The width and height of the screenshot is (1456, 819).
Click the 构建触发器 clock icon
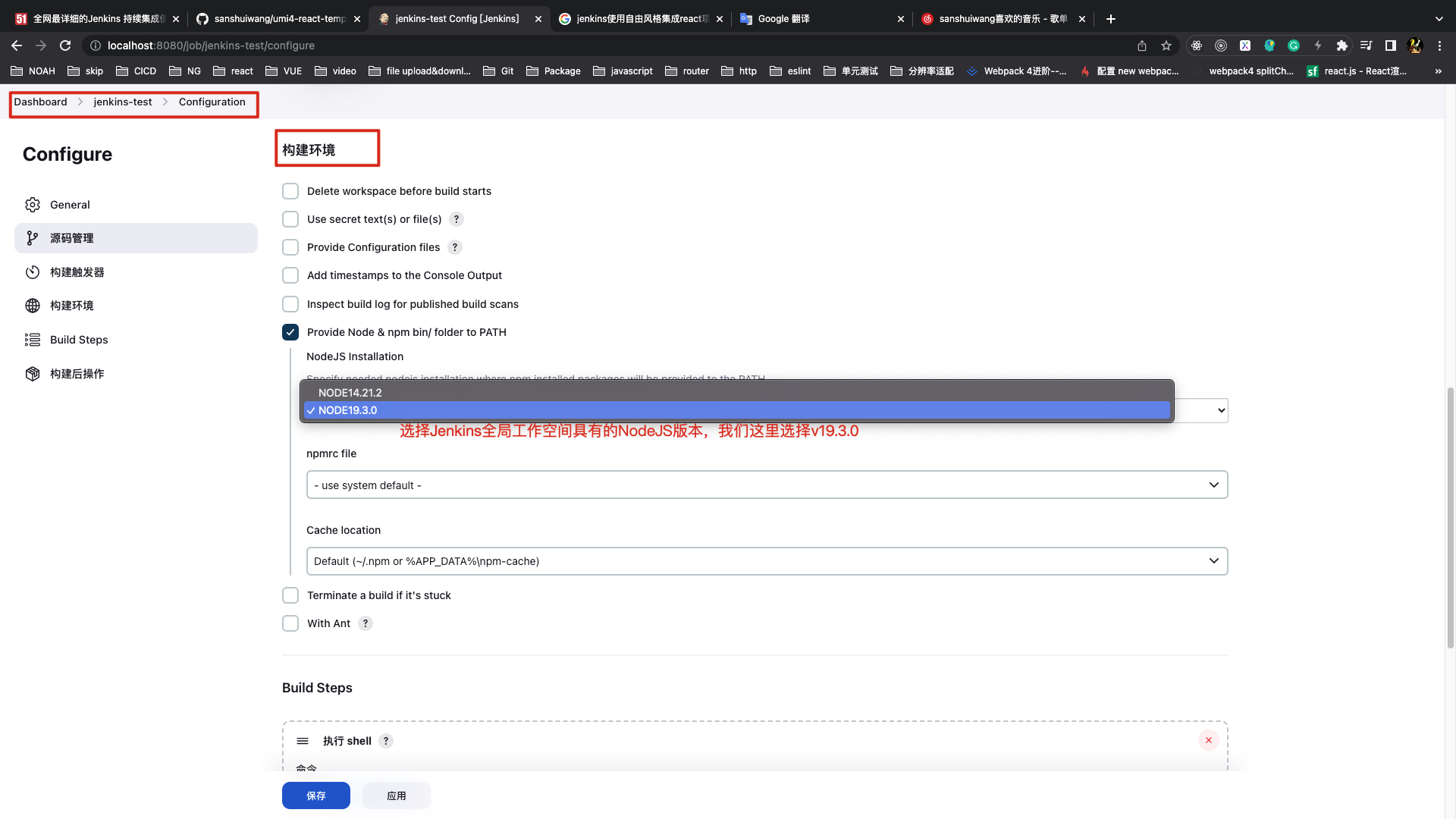coord(32,272)
